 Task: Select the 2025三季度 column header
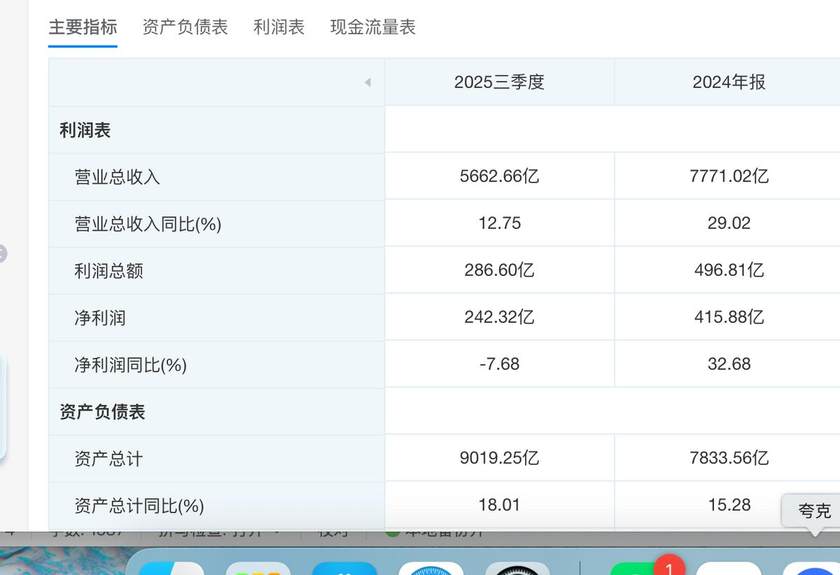[x=499, y=82]
